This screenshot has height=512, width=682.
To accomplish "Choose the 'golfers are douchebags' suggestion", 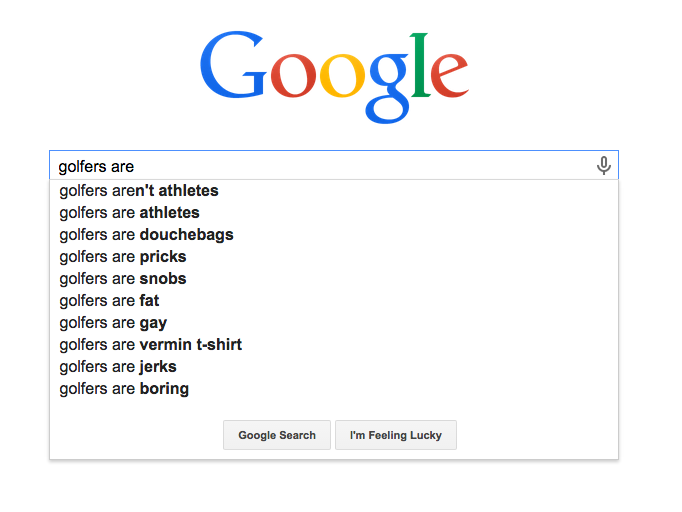I will click(334, 235).
